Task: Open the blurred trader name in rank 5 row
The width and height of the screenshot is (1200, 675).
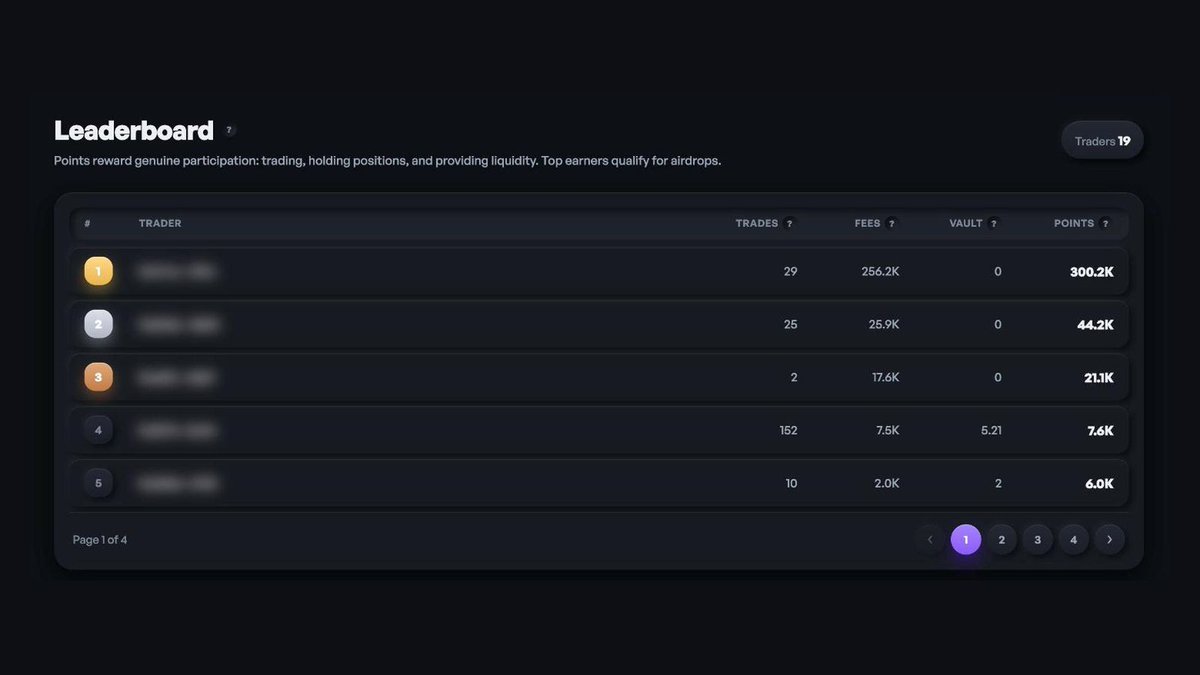Action: 178,483
